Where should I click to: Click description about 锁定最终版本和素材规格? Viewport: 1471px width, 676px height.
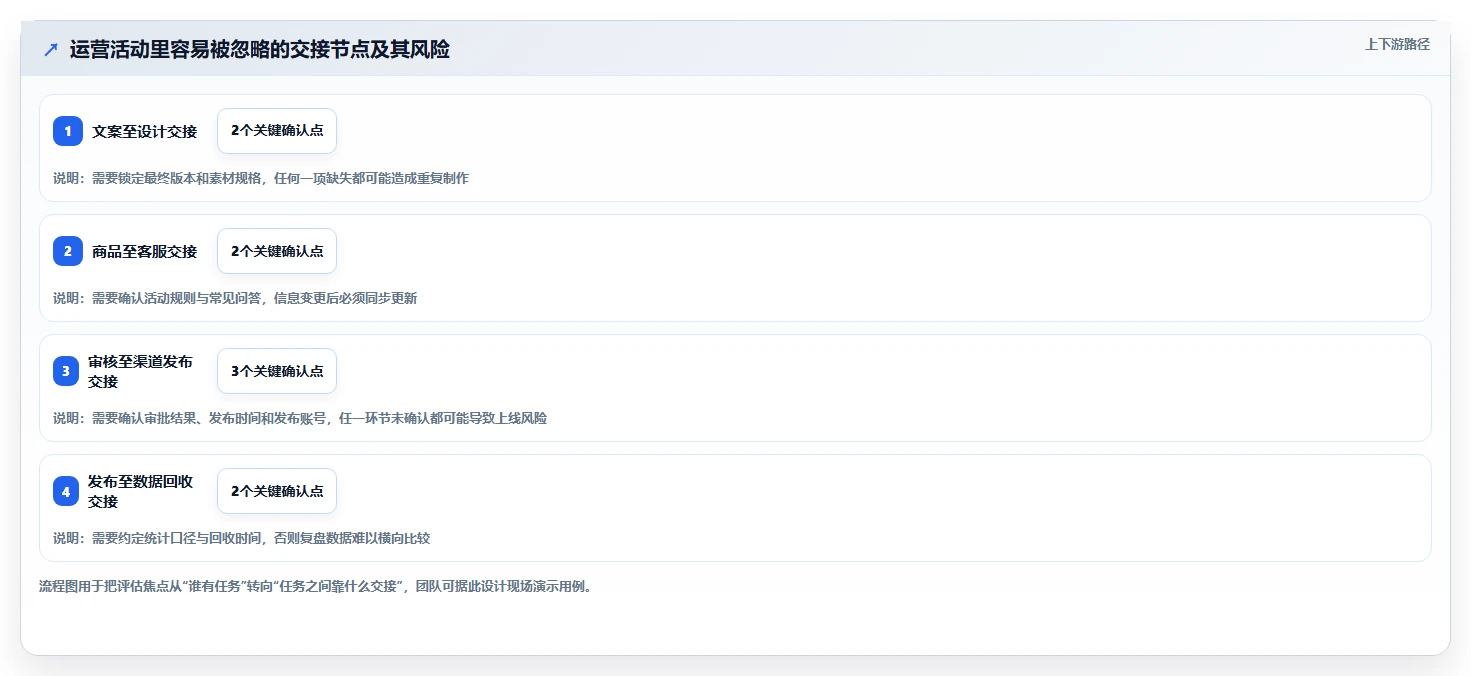click(x=261, y=178)
